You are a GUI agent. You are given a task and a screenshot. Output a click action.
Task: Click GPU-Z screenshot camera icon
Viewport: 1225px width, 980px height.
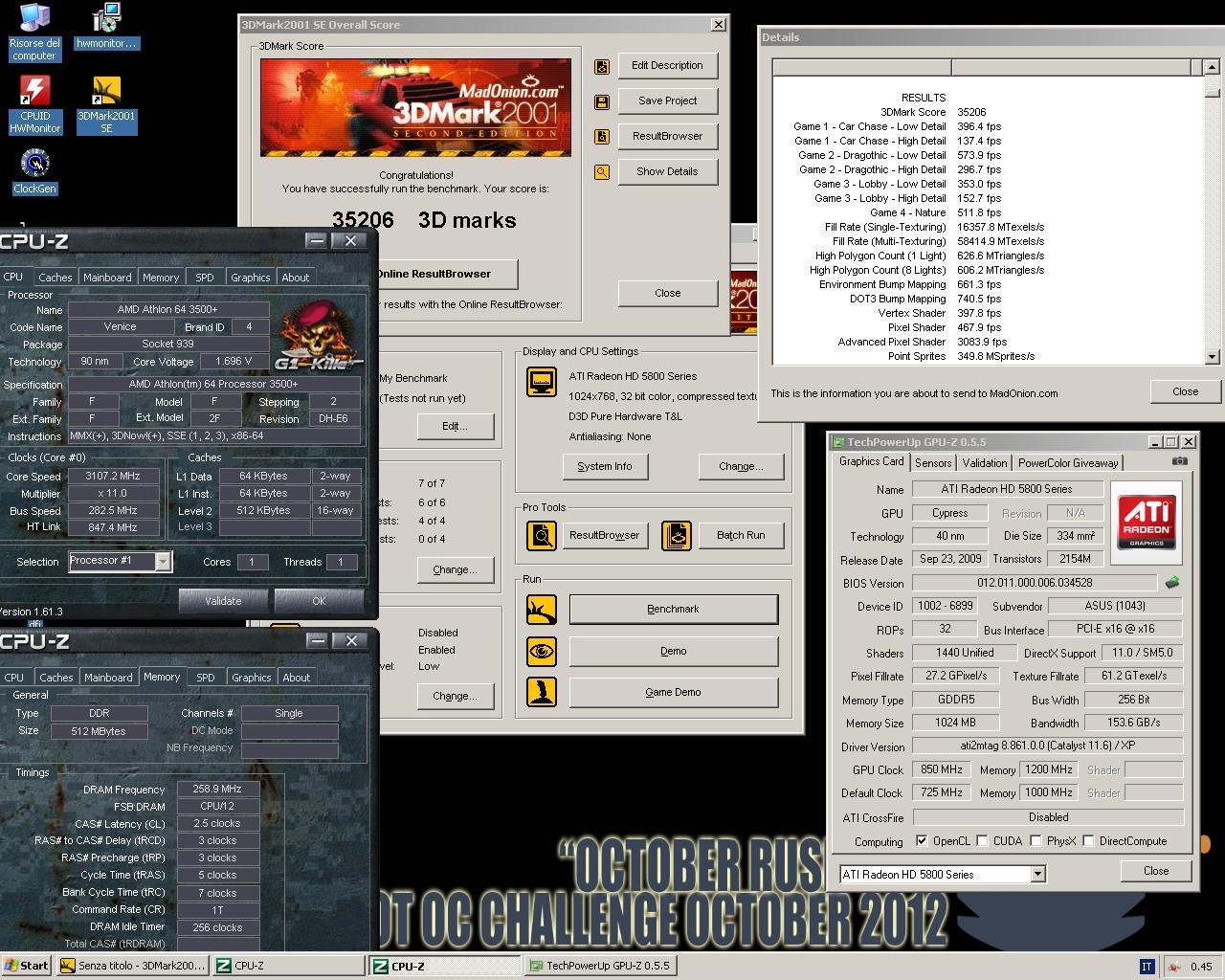coord(1180,461)
